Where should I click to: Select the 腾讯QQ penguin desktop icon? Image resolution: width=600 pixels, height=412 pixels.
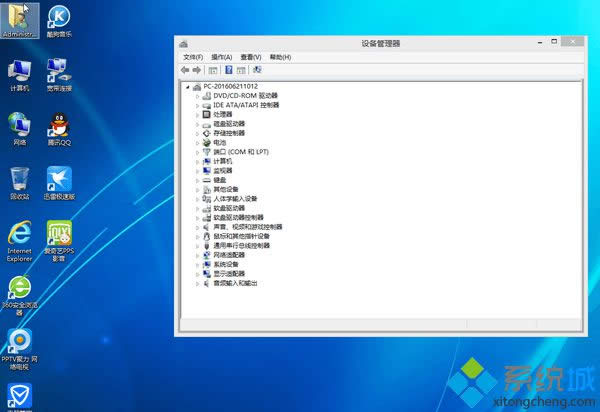(x=59, y=129)
